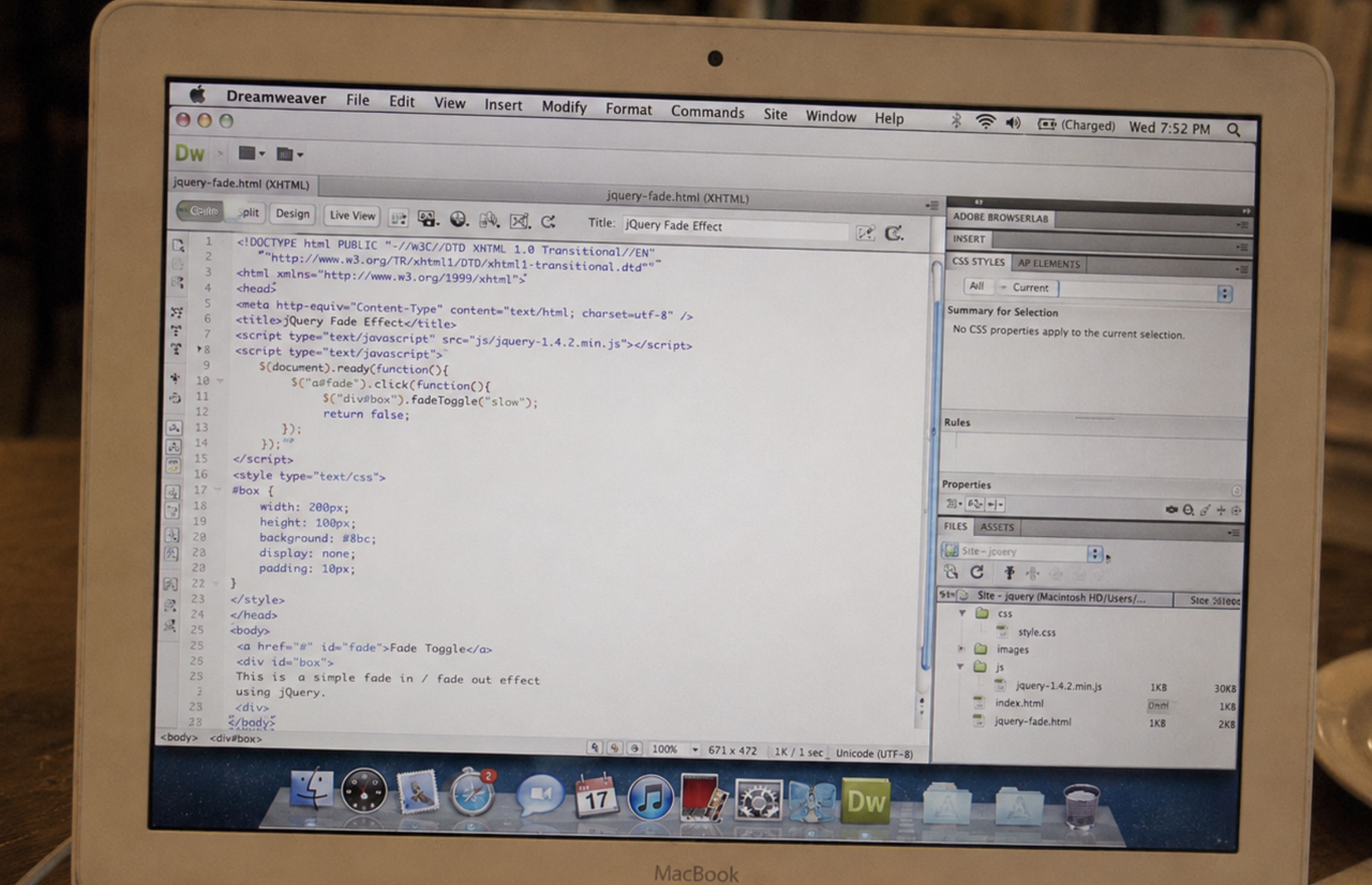Select the jquery-fade.html document tab
This screenshot has height=885, width=1372.
(242, 184)
